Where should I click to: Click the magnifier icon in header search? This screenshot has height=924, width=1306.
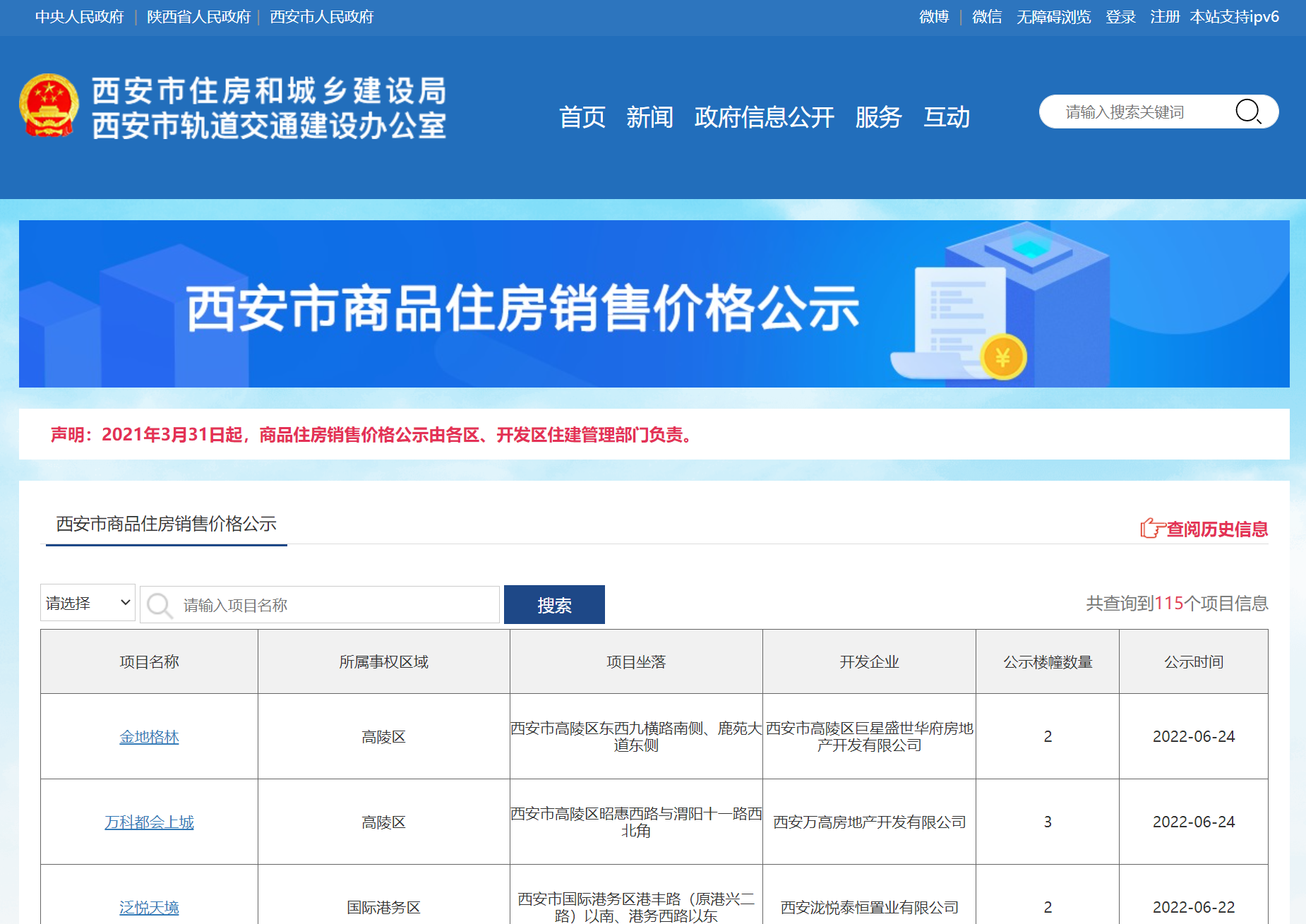coord(1247,112)
